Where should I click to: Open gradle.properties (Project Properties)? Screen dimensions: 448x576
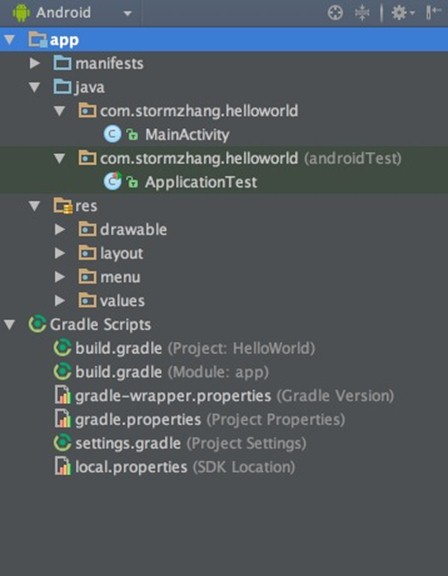pyautogui.click(x=210, y=420)
